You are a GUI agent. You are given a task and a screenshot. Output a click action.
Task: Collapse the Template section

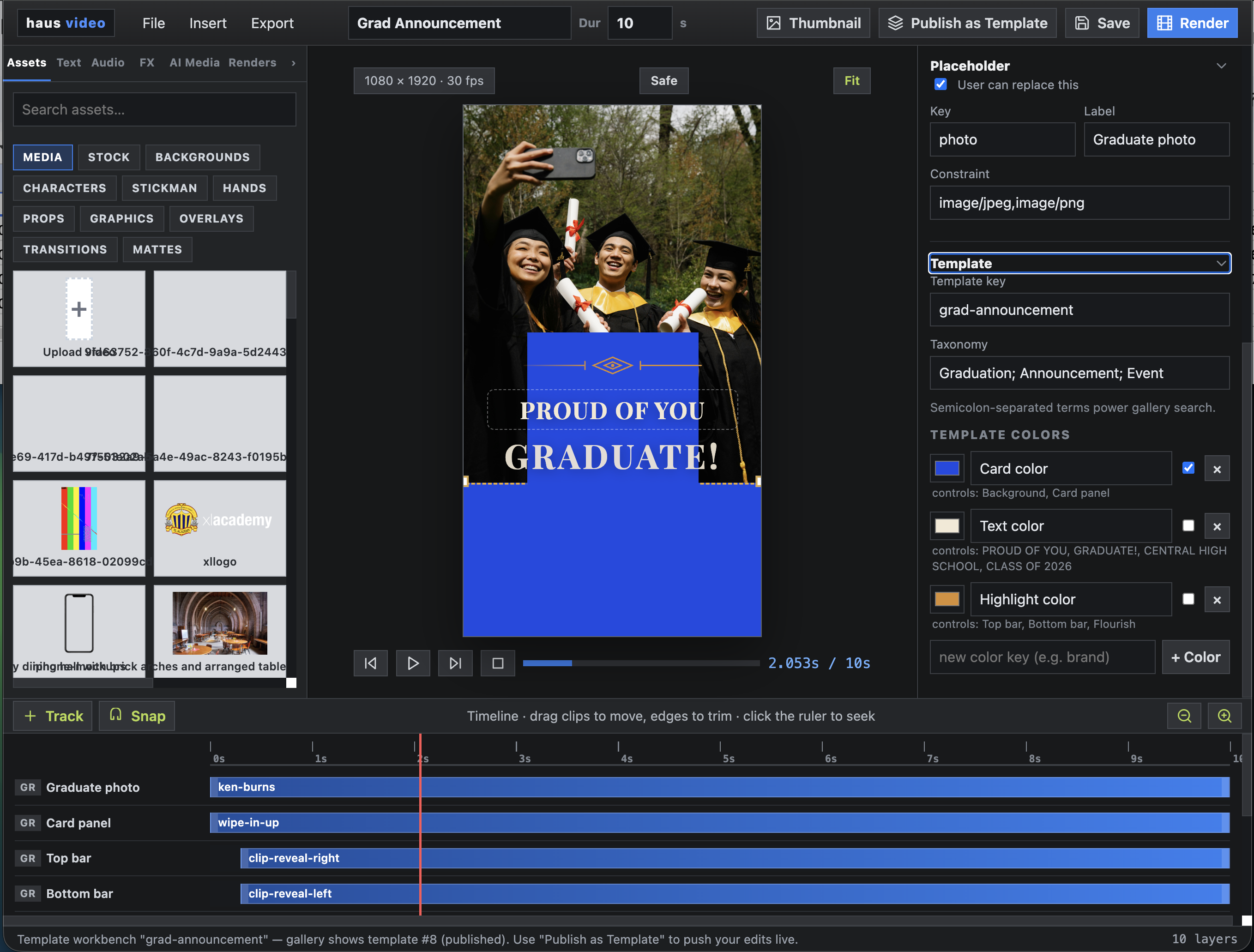1221,263
